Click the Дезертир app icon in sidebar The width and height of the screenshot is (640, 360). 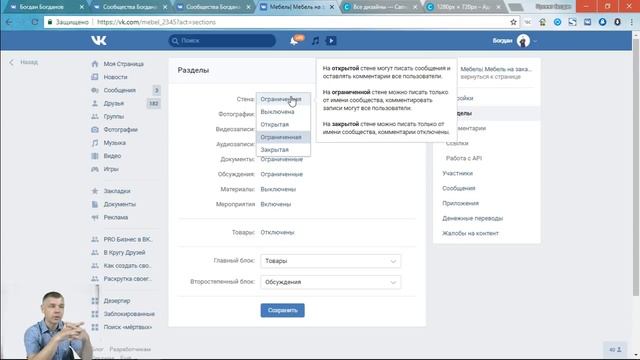(95, 301)
